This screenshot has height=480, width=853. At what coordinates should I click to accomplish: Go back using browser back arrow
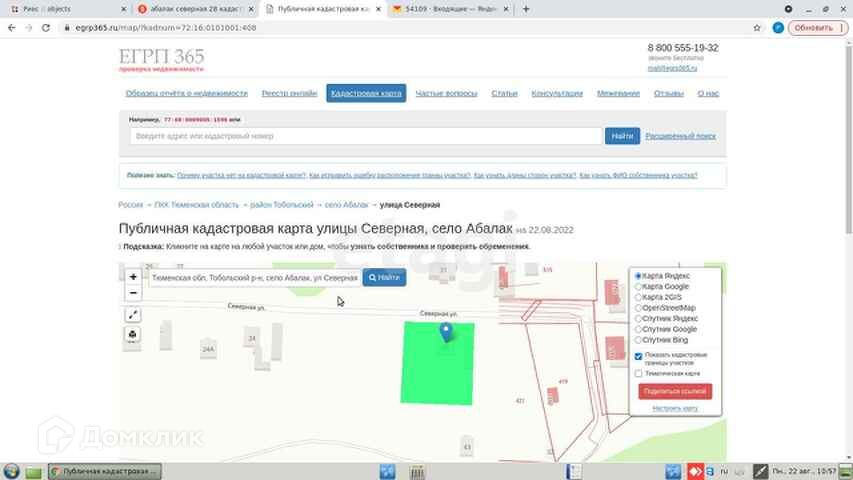tap(10, 28)
